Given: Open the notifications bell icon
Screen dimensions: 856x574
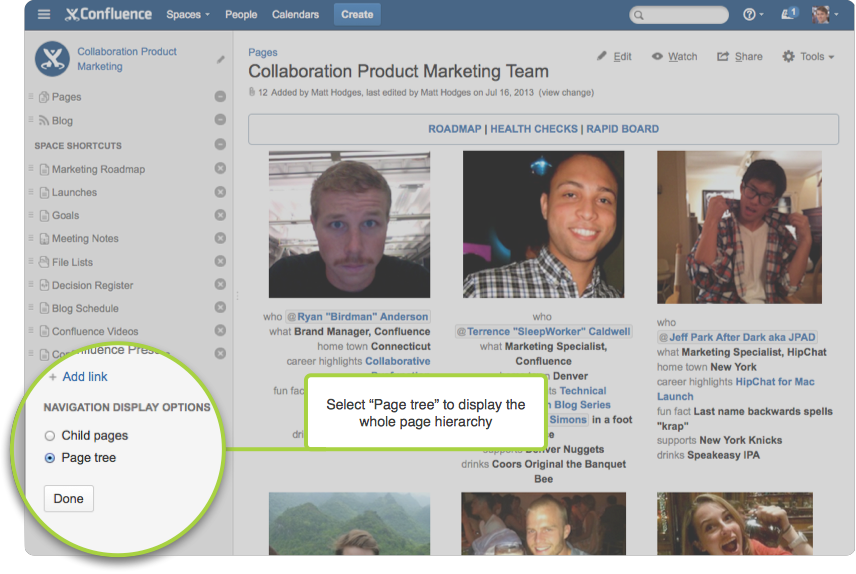Looking at the screenshot, I should 787,14.
